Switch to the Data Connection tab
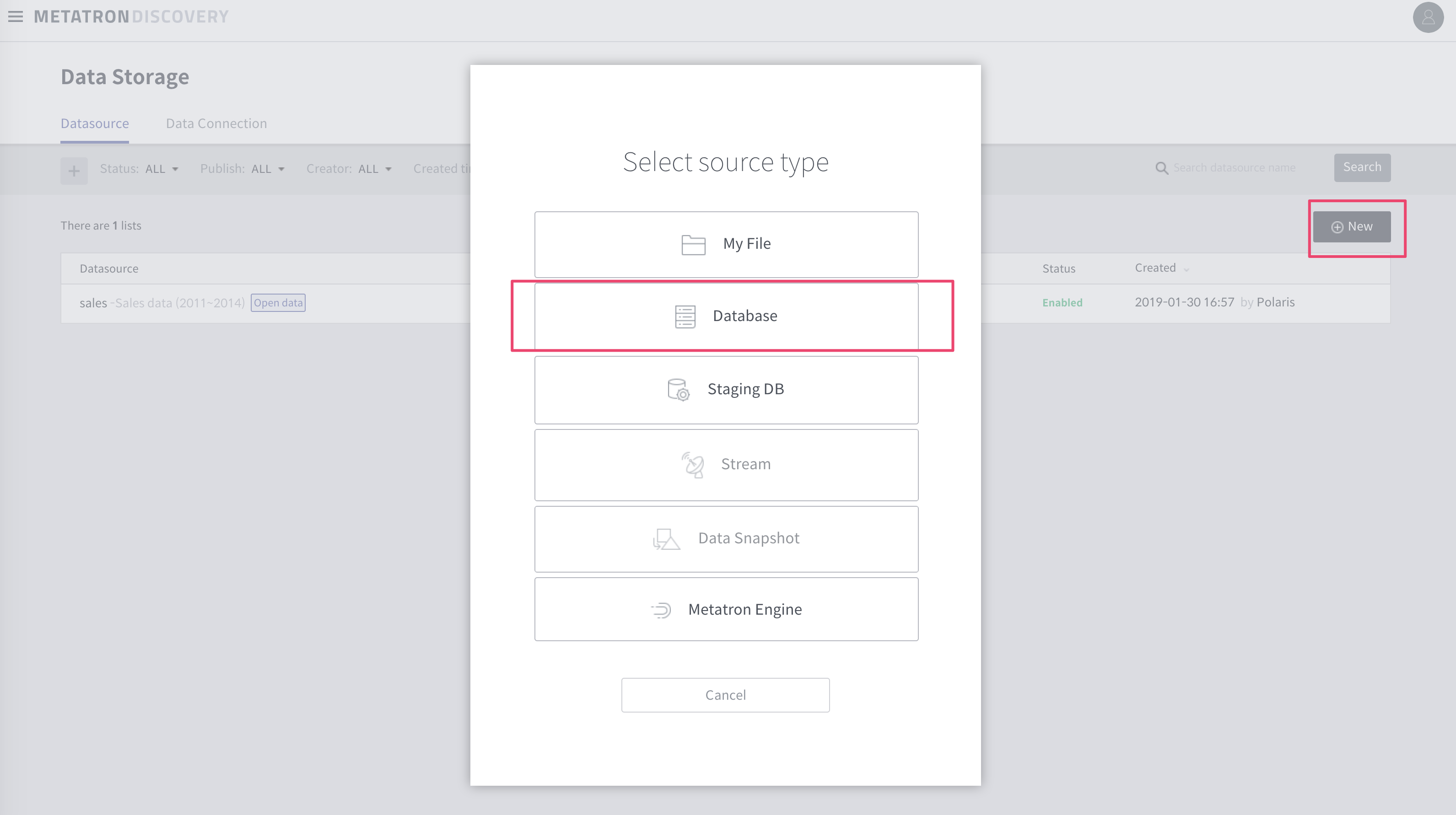The width and height of the screenshot is (1456, 815). [216, 123]
